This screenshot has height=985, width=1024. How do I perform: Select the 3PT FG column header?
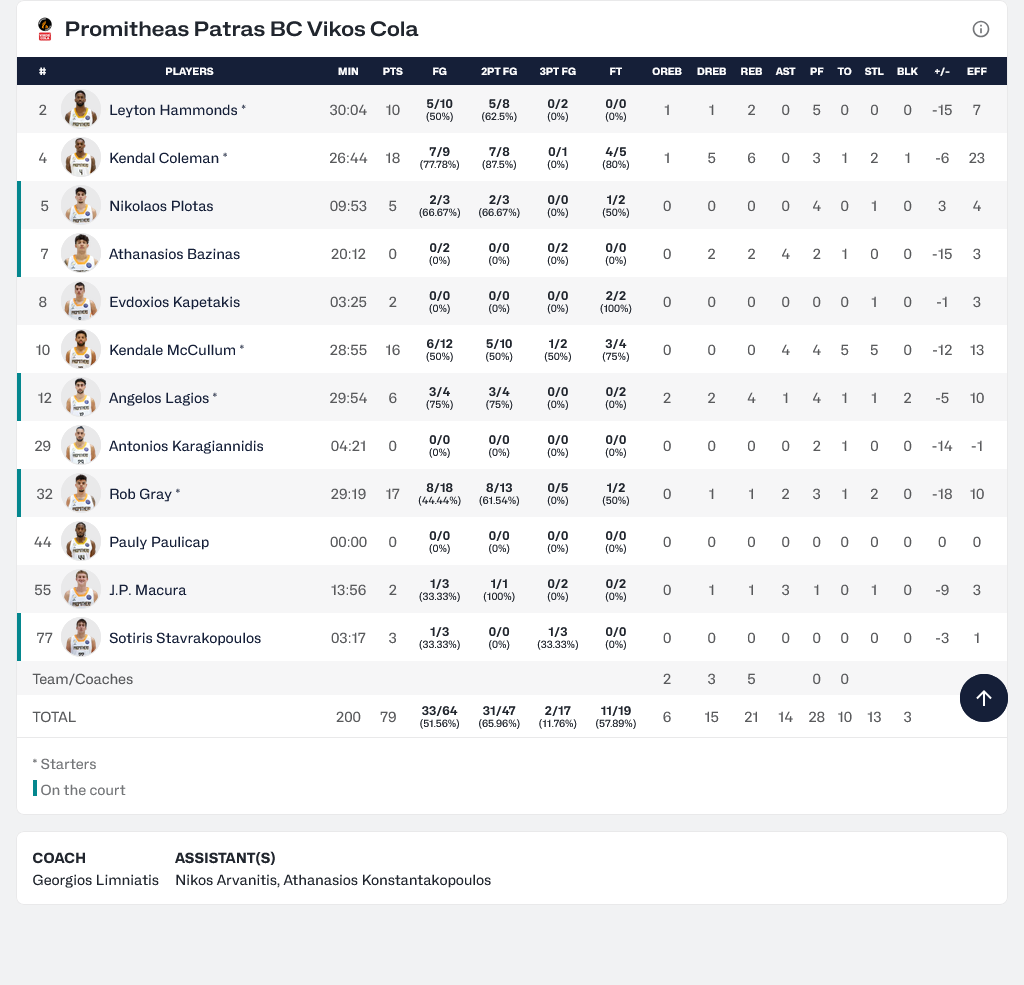coord(557,72)
